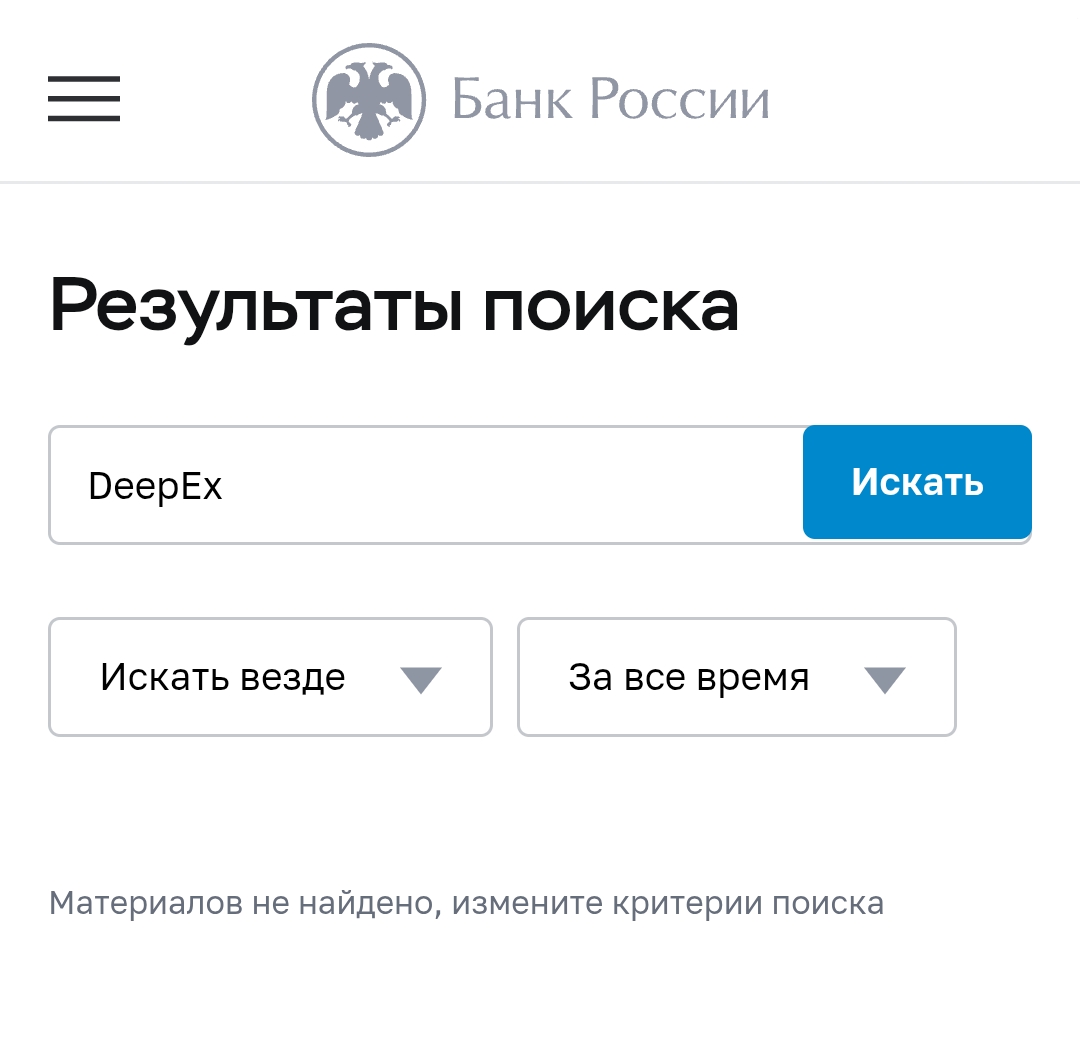1080x1054 pixels.
Task: Click the circular logo icon next to "Банк России"
Action: click(x=367, y=99)
